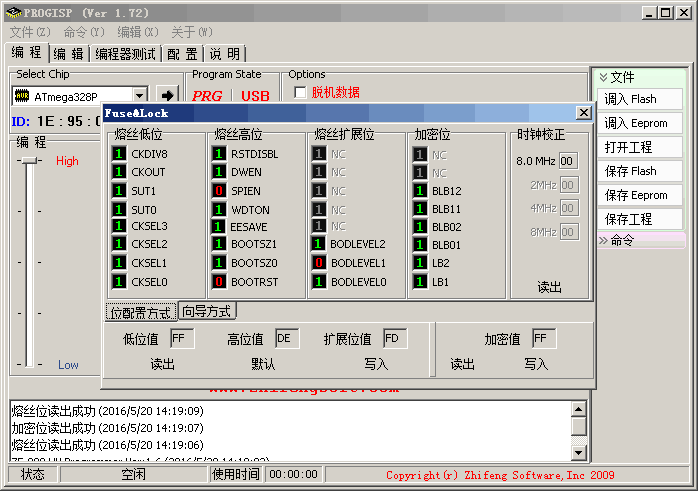The height and width of the screenshot is (491, 698).
Task: Open the ATmega328P chip dropdown
Action: (x=140, y=96)
